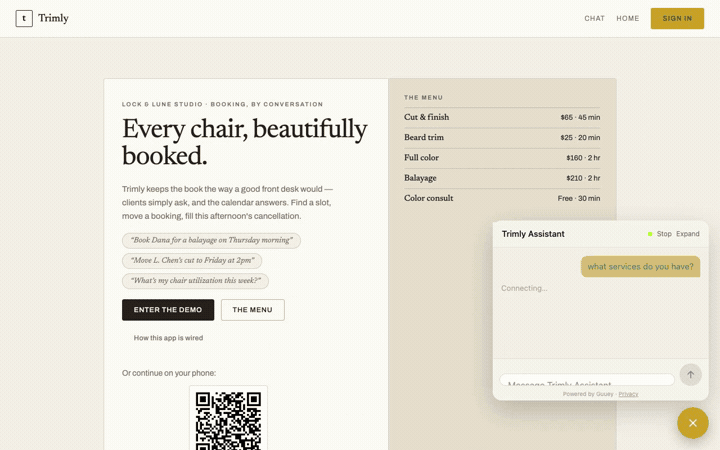Open The Menu button
720x450 pixels.
[x=253, y=310]
